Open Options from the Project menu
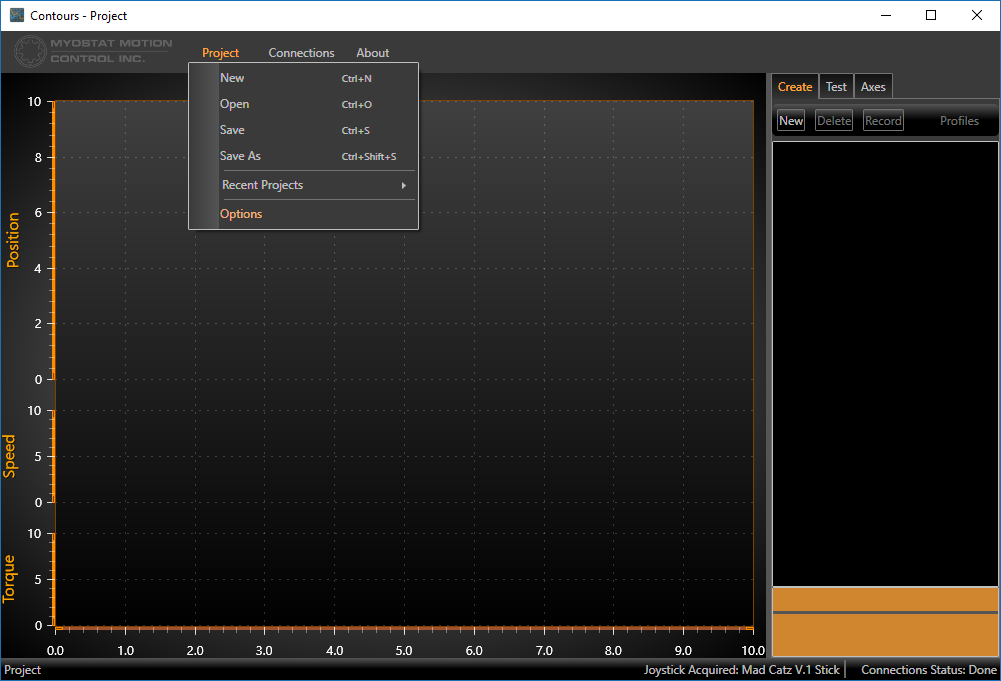This screenshot has width=1001, height=681. click(x=241, y=214)
